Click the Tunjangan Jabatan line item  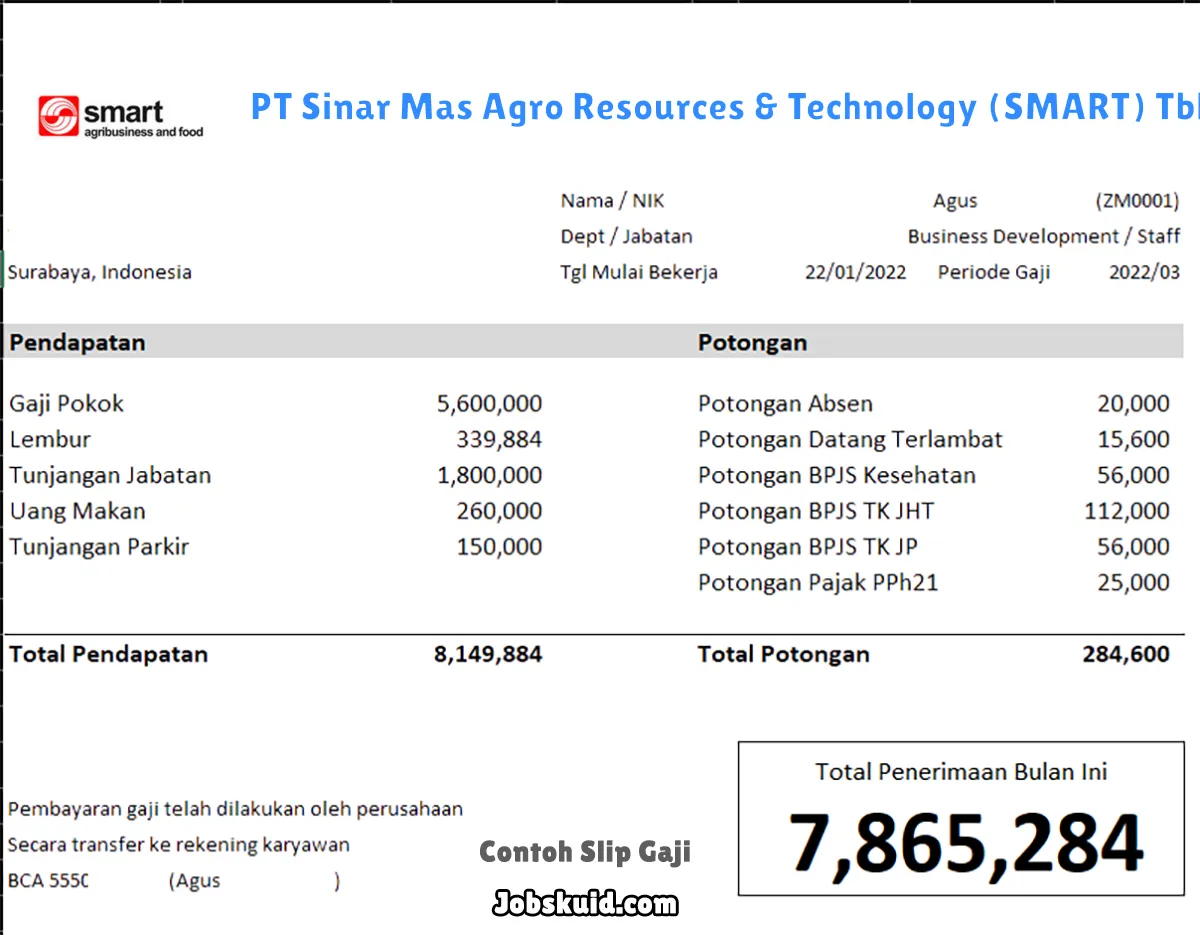[x=110, y=475]
